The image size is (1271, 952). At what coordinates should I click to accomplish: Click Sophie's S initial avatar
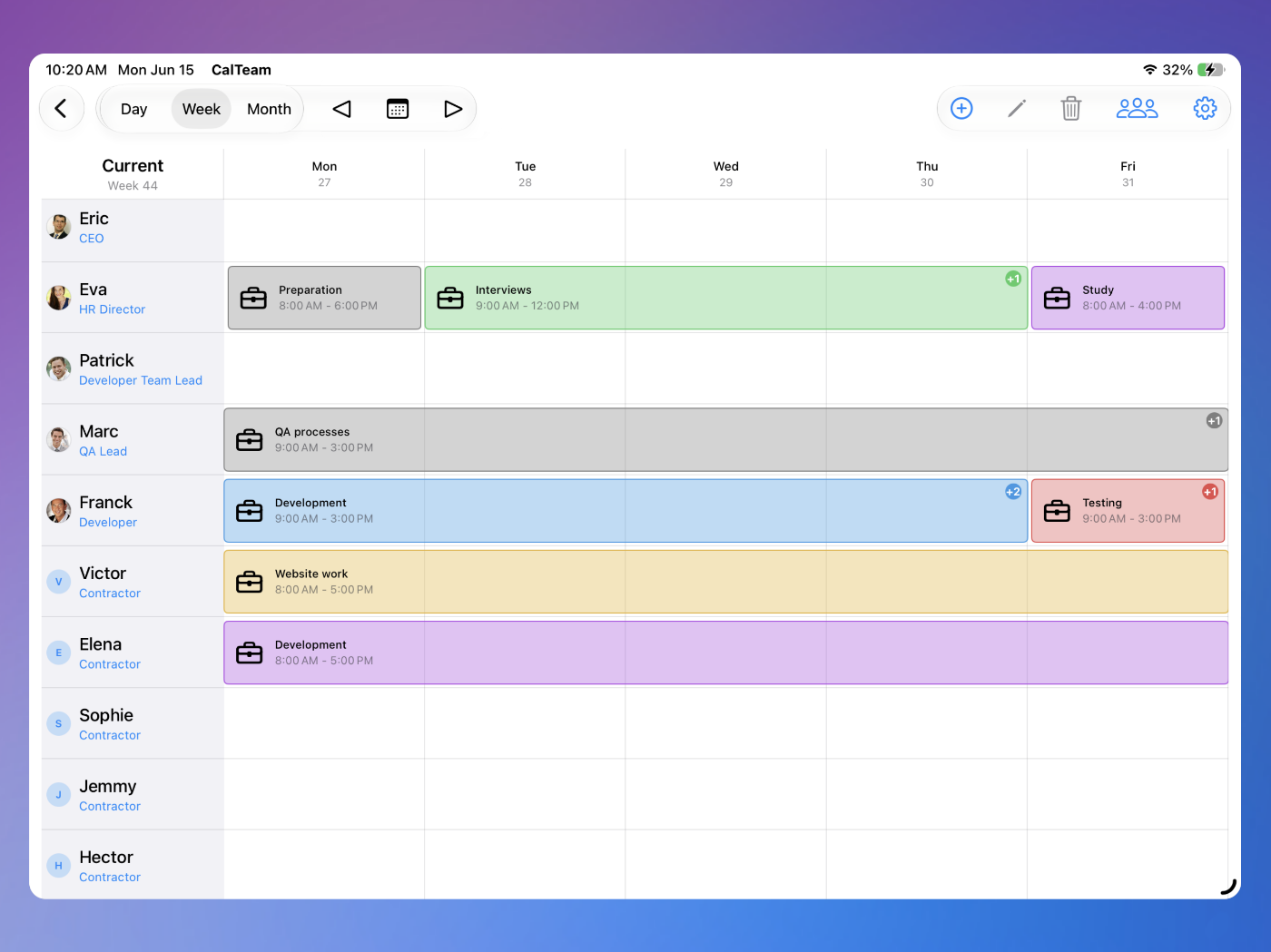59,723
